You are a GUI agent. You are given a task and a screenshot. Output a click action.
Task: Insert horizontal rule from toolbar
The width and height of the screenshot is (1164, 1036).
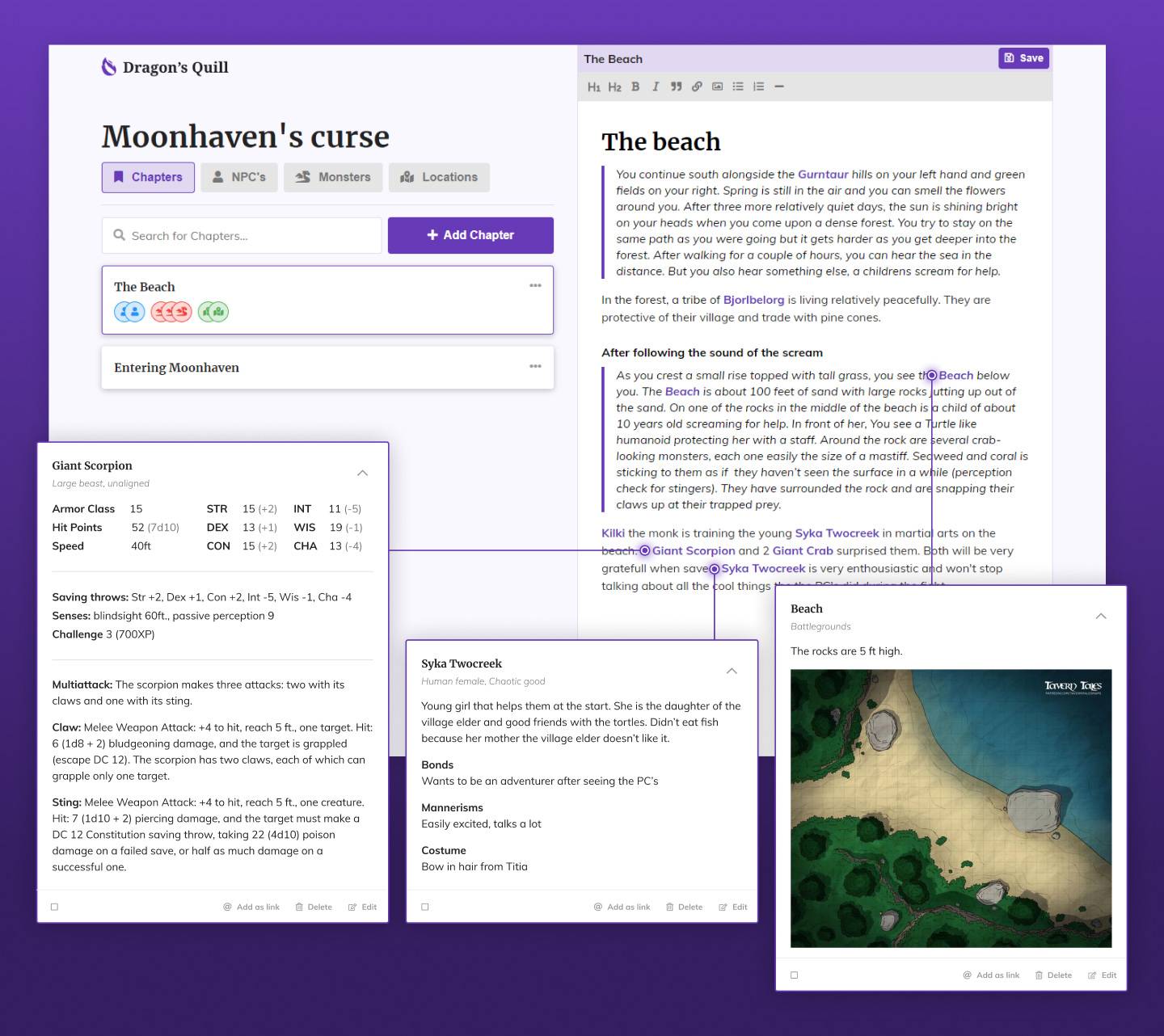tap(779, 86)
